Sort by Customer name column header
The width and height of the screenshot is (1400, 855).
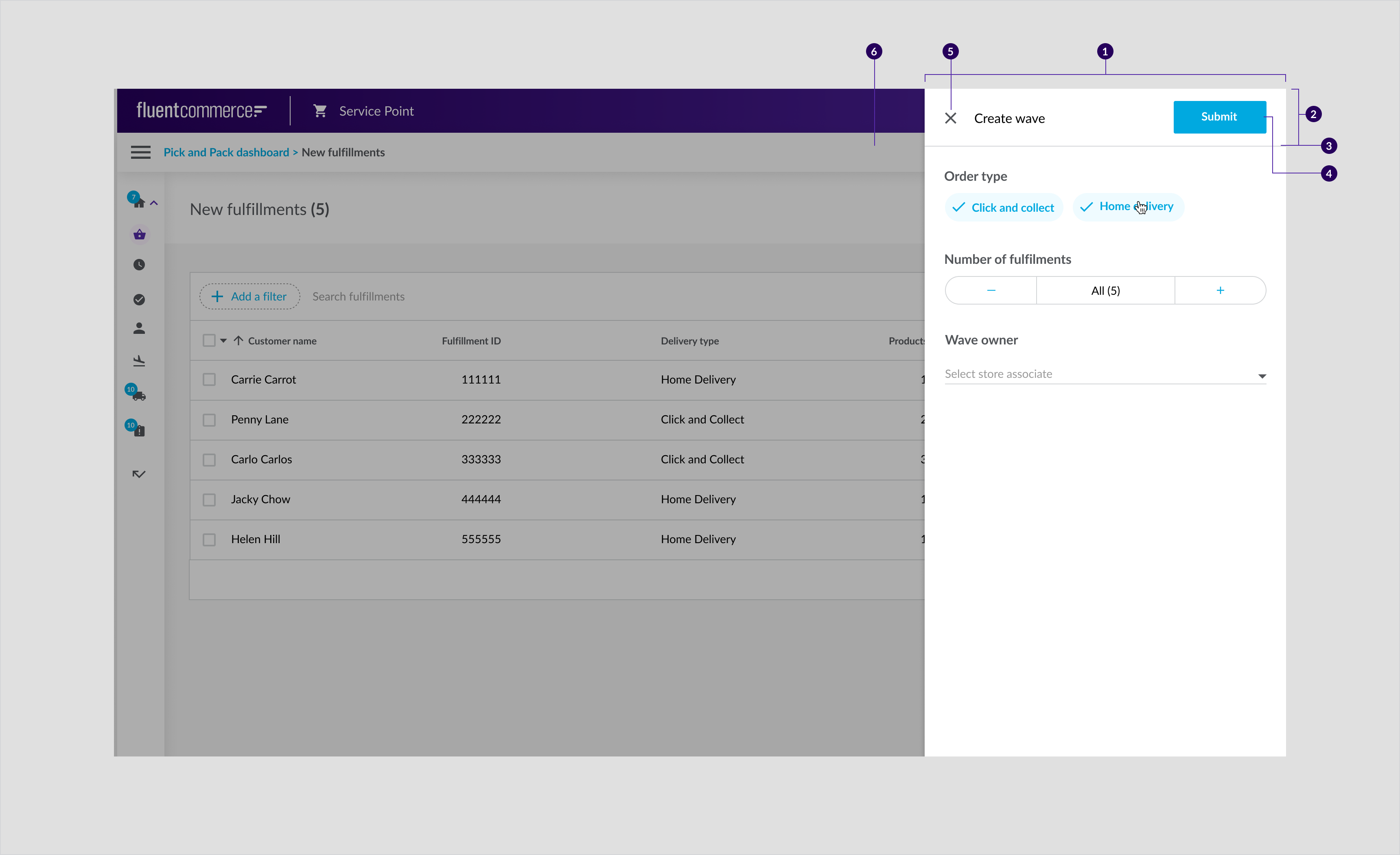click(282, 340)
